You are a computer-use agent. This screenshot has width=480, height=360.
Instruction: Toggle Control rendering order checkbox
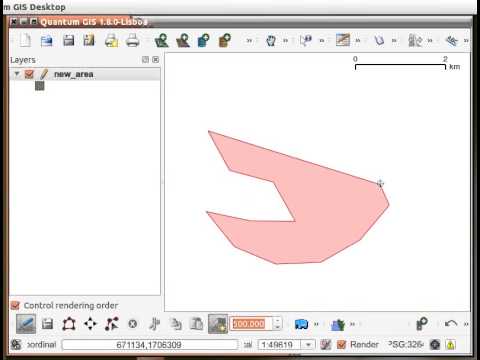coord(15,305)
